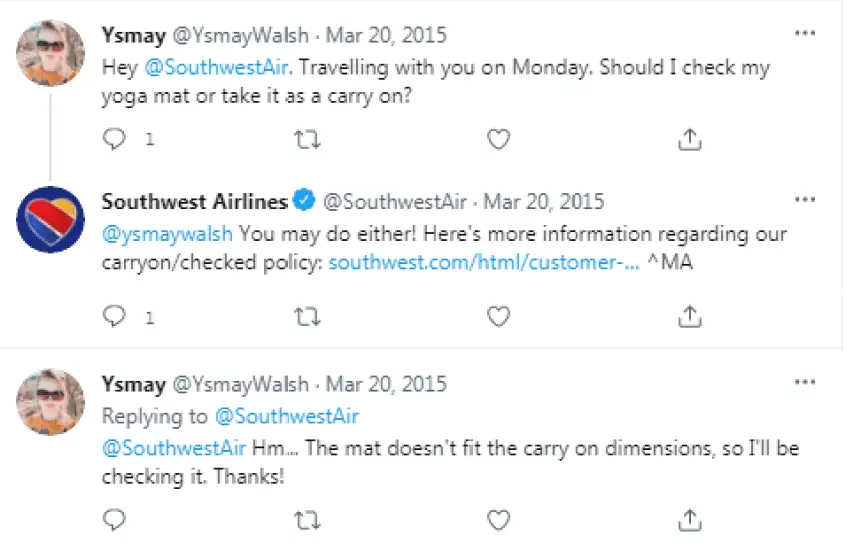The height and width of the screenshot is (551, 861).
Task: Like Ysmay's tweet about travelling Monday
Action: click(x=499, y=140)
